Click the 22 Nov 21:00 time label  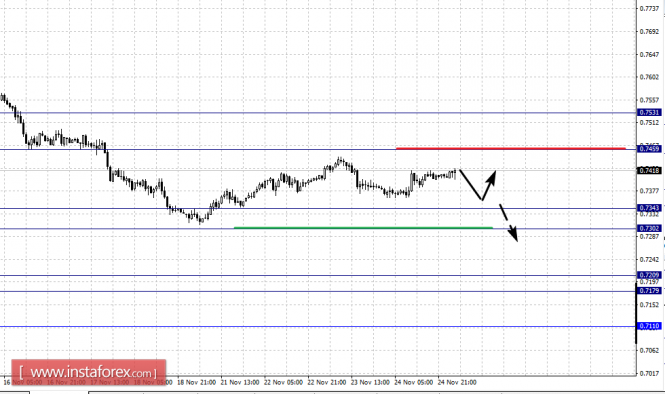[327, 382]
